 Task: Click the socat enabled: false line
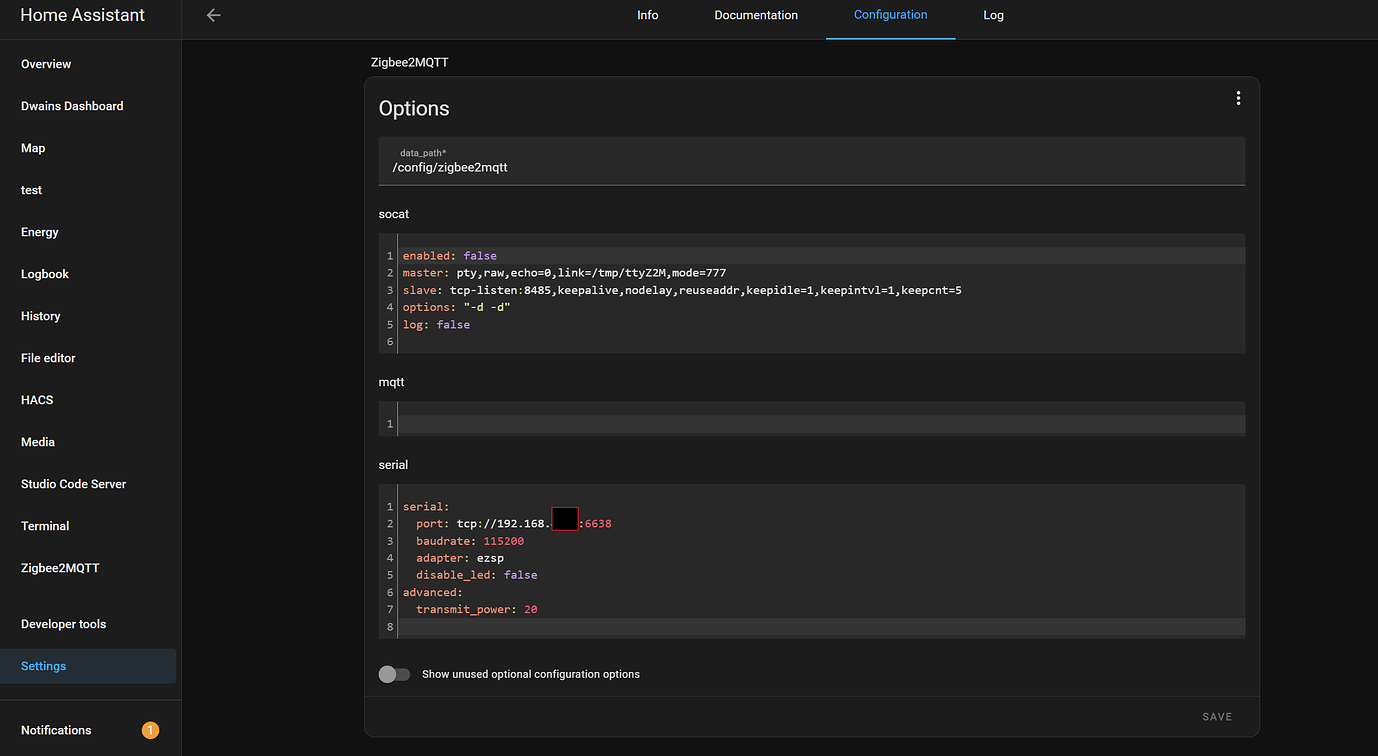point(450,256)
